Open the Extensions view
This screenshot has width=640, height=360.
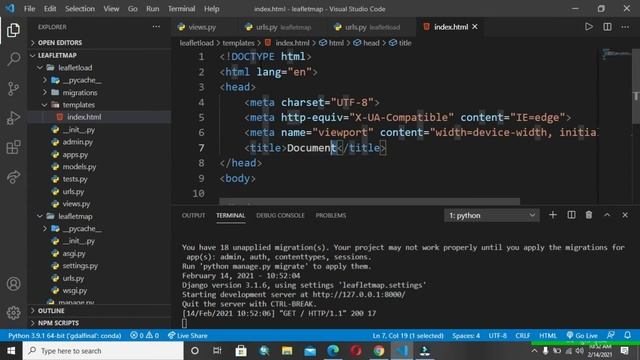[13, 147]
